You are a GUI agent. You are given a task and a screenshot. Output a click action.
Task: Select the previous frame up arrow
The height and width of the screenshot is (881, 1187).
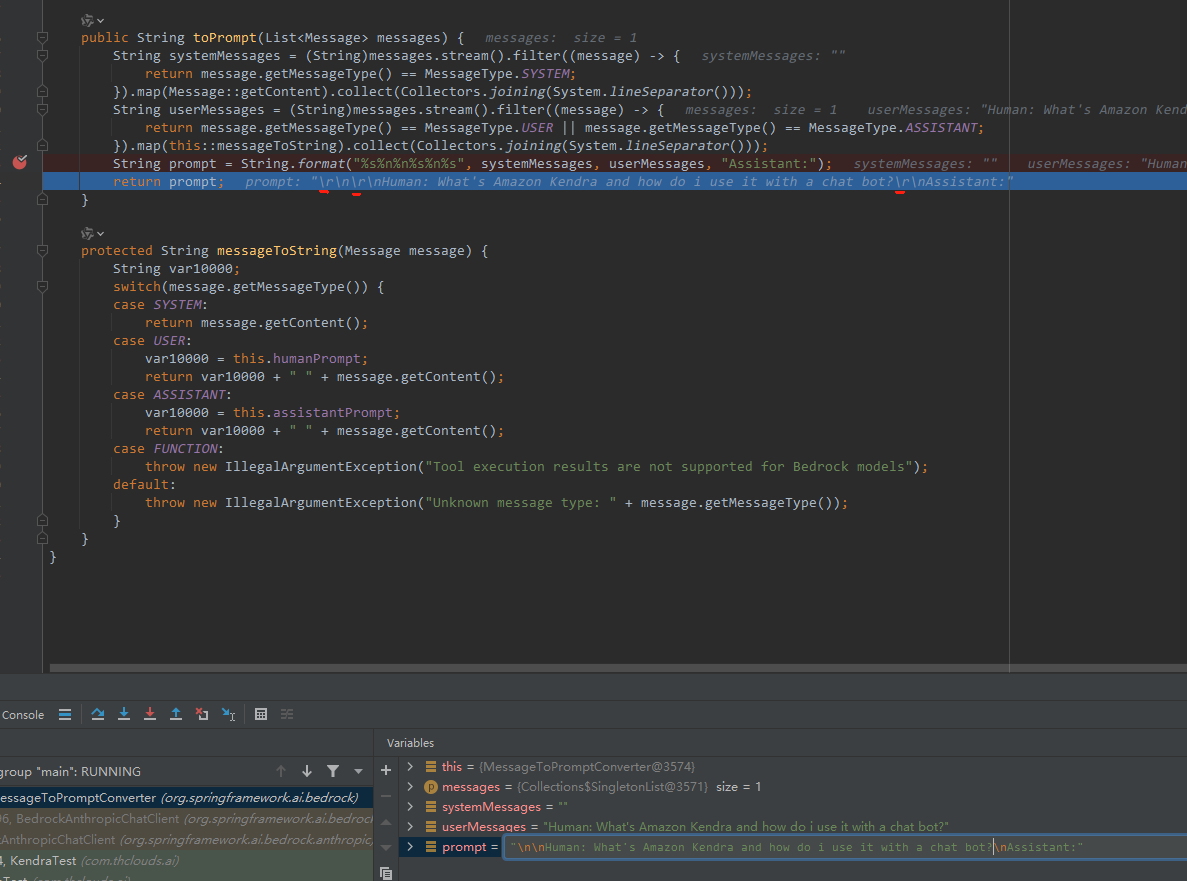click(281, 771)
